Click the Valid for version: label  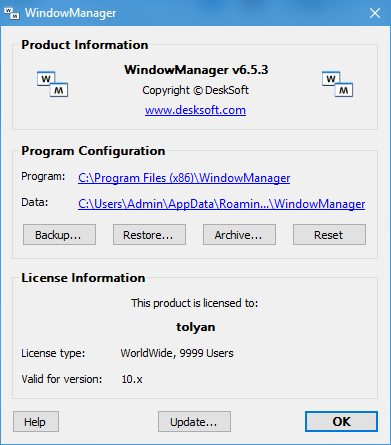click(62, 379)
